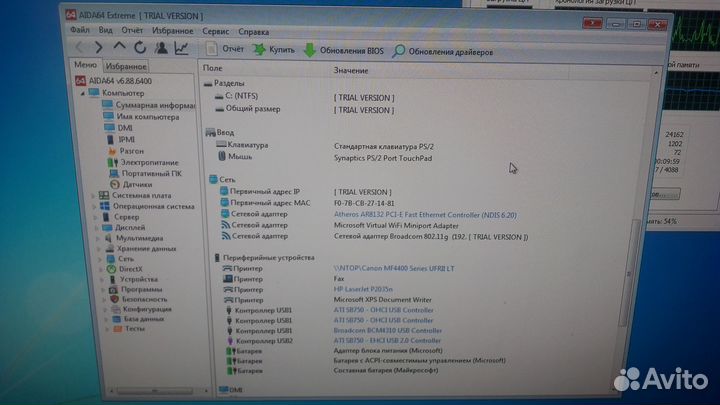720x405 pixels.
Task: Open the HP LaserJet P2035n link
Action: click(363, 289)
